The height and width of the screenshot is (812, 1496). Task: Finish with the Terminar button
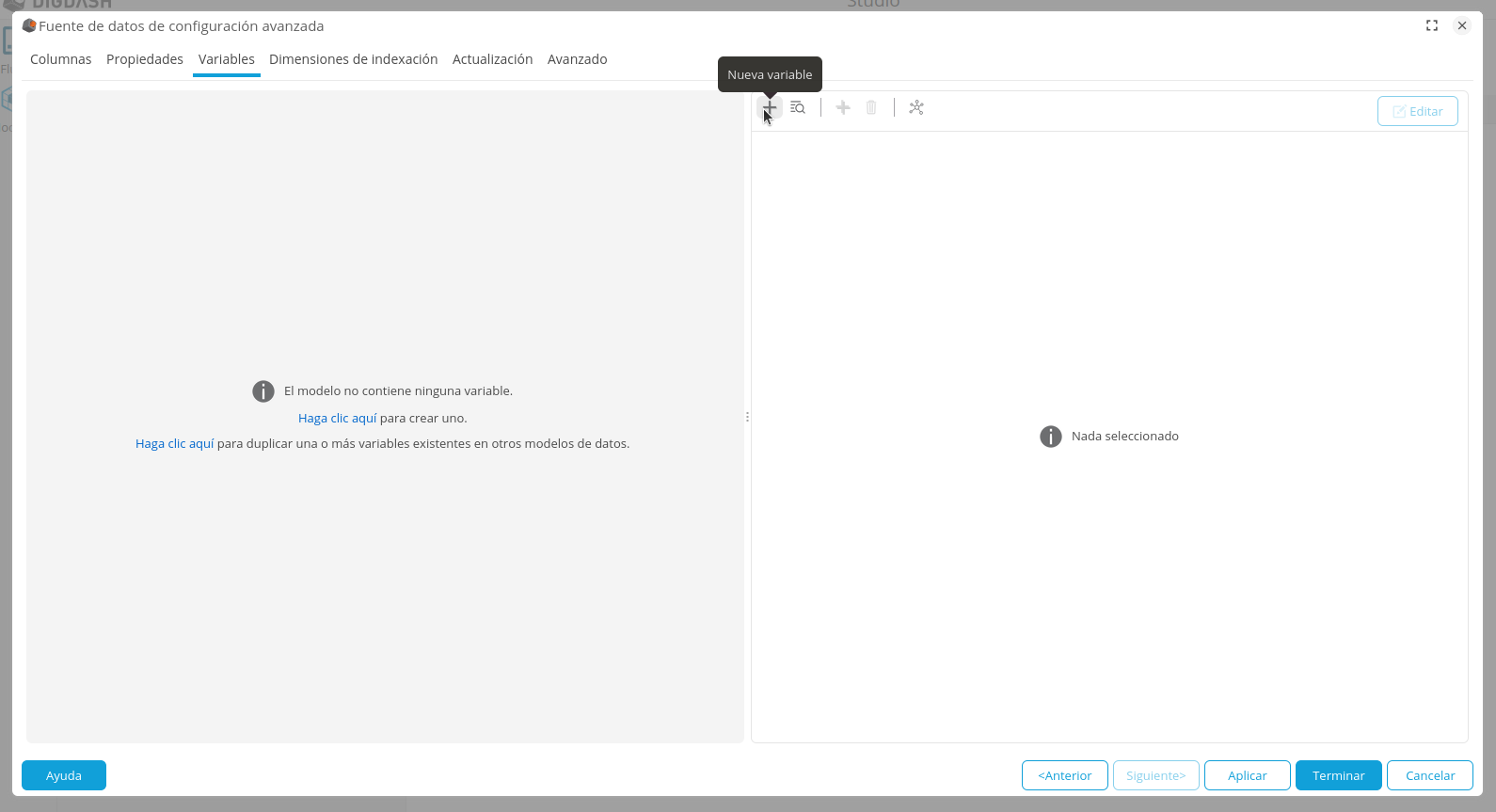tap(1338, 775)
